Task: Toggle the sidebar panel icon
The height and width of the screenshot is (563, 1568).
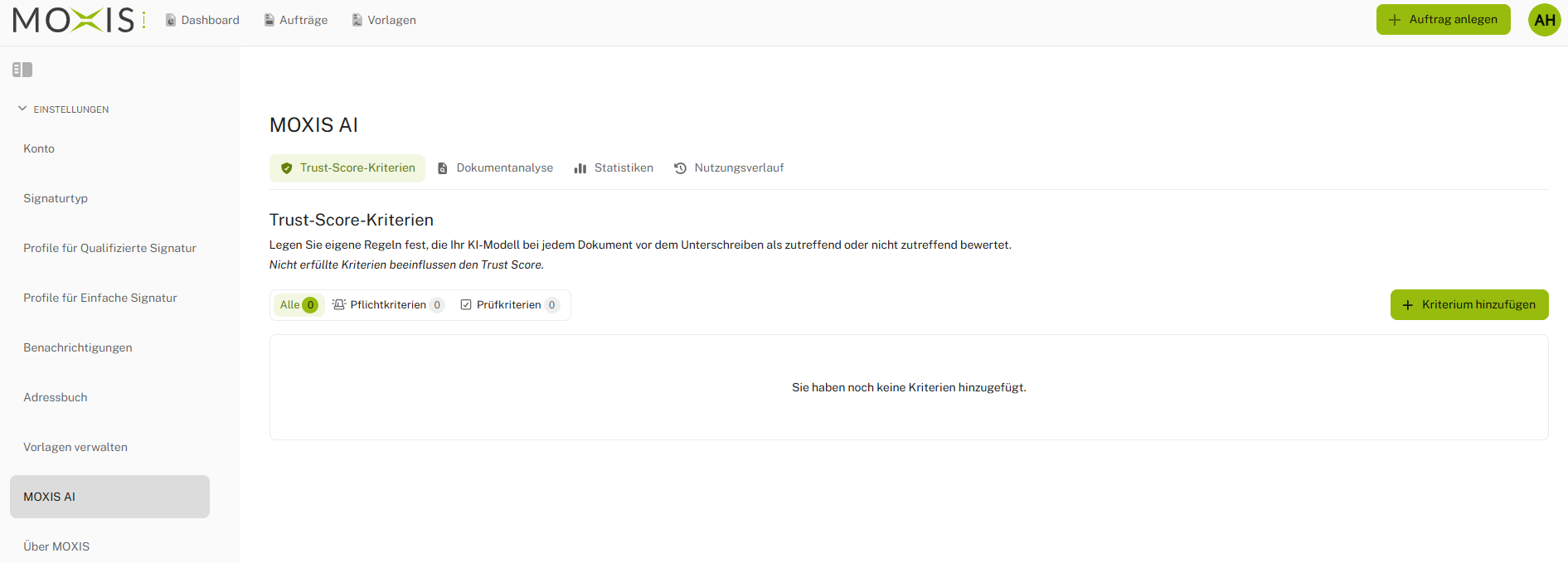Action: pyautogui.click(x=22, y=70)
